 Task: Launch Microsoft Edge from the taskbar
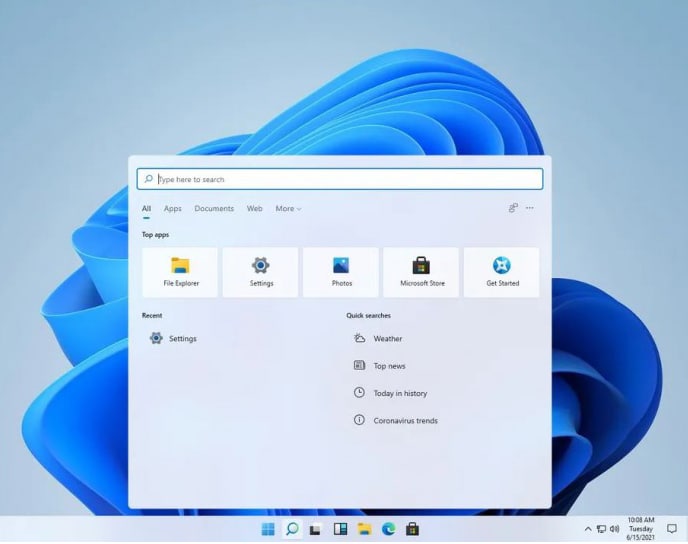point(388,530)
